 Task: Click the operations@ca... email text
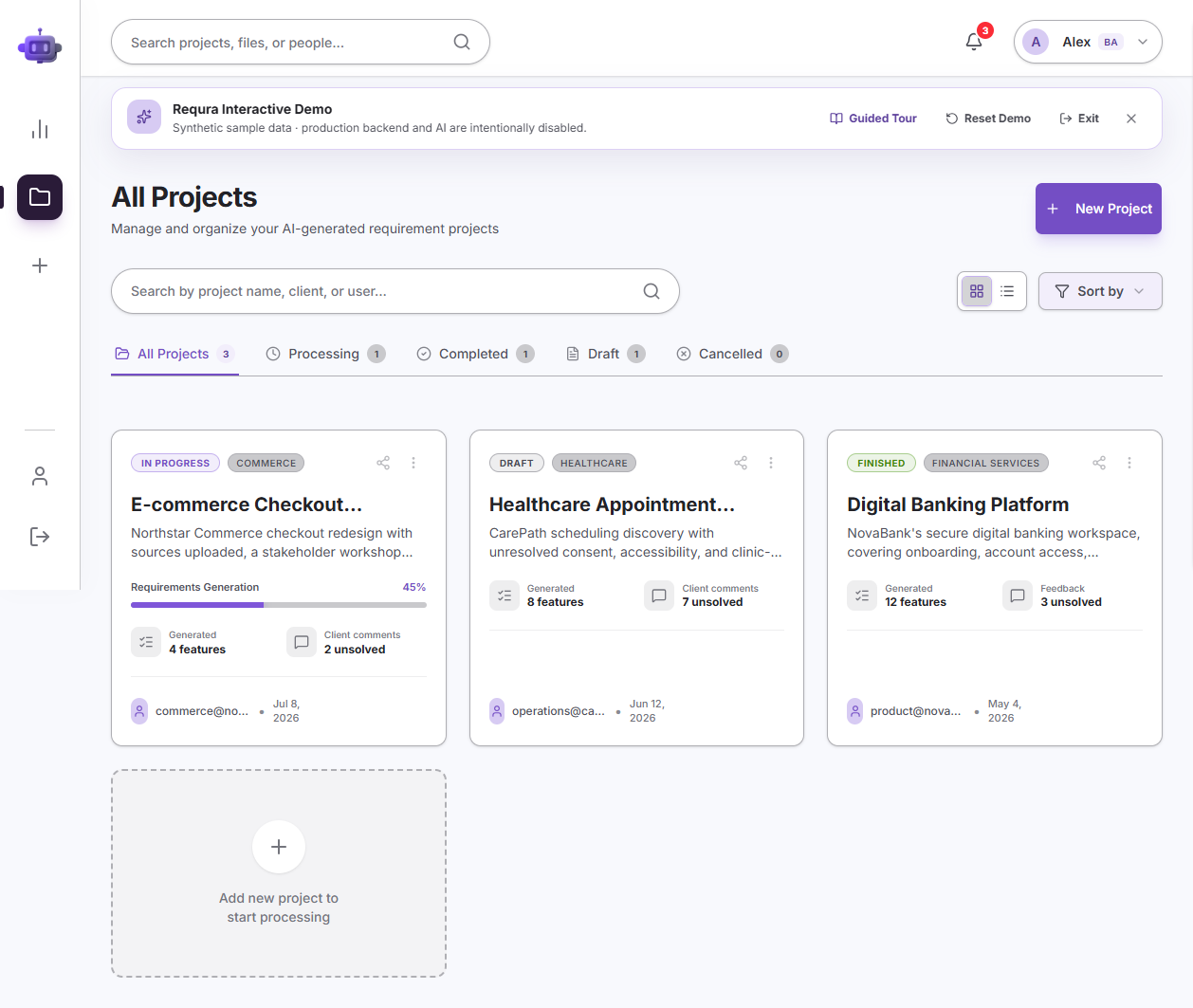click(559, 711)
